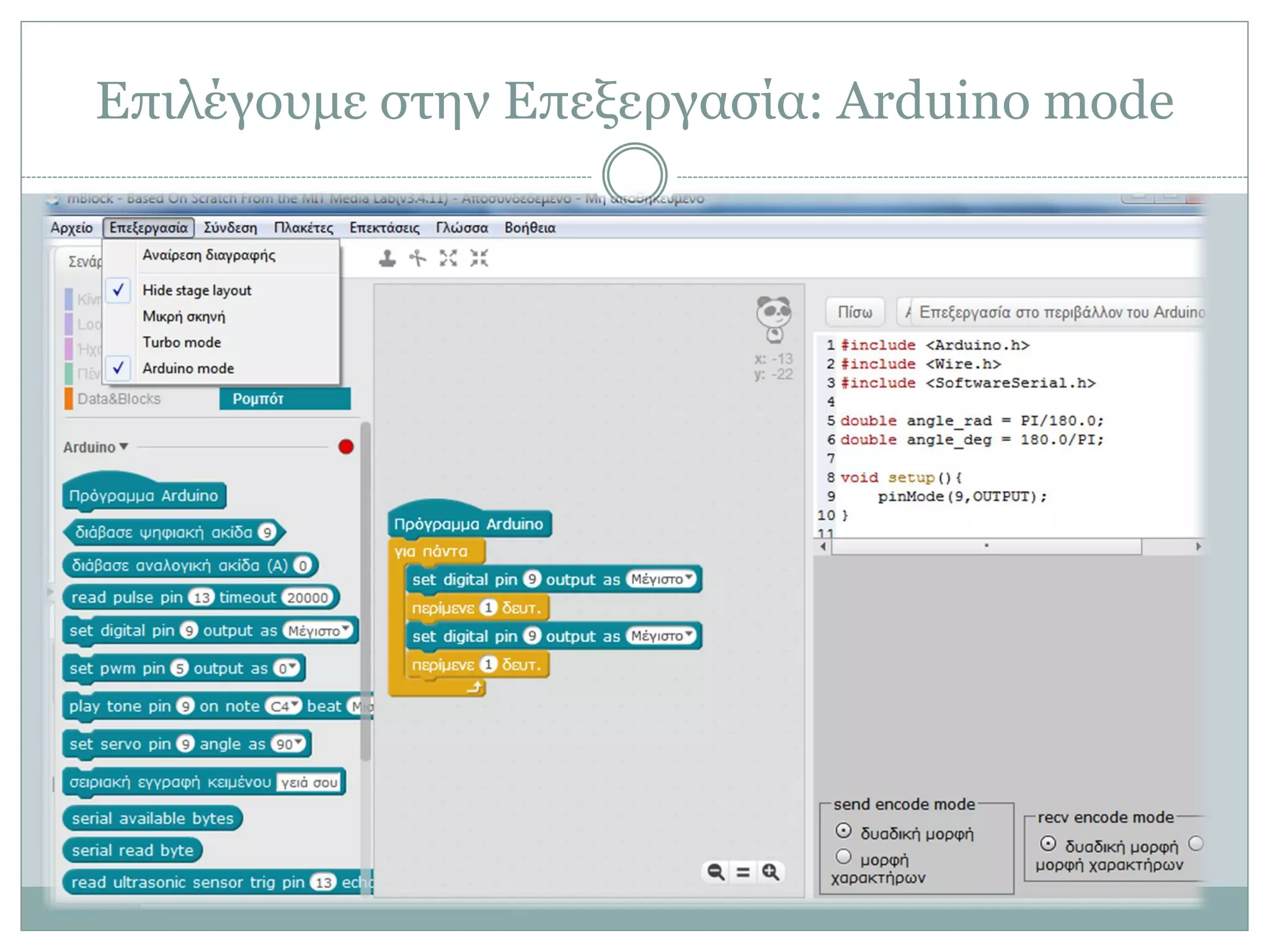Viewport: 1270px width, 952px height.
Task: Open the Επεξεργασία menu
Action: (x=149, y=227)
